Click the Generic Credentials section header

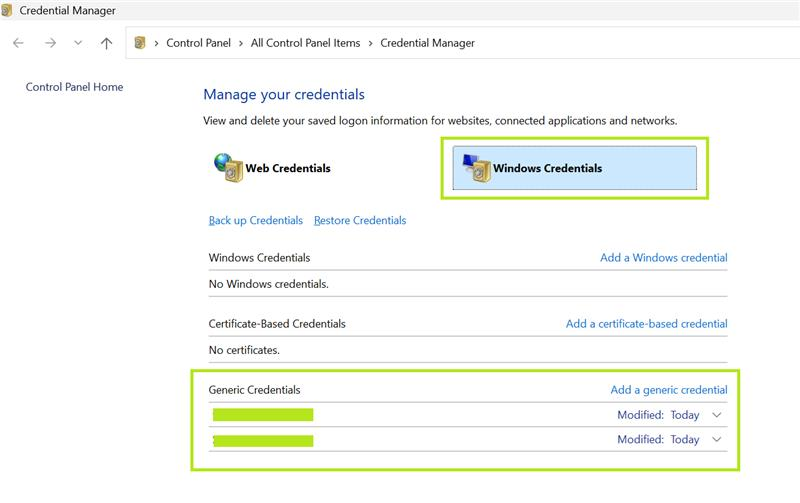(255, 390)
